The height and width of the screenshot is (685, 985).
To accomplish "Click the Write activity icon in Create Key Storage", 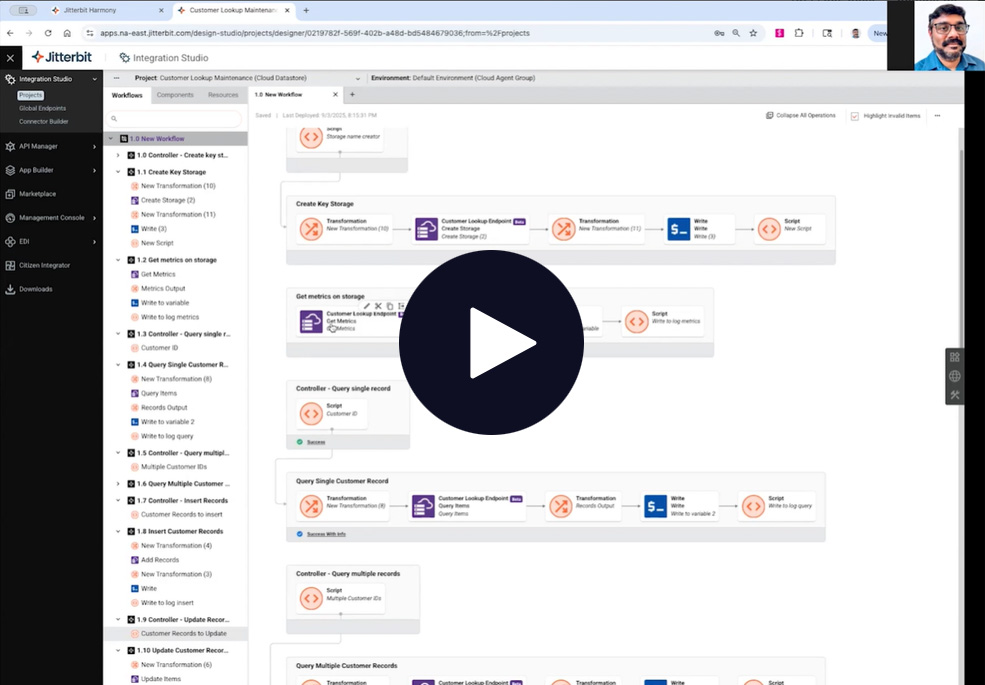I will coord(678,229).
